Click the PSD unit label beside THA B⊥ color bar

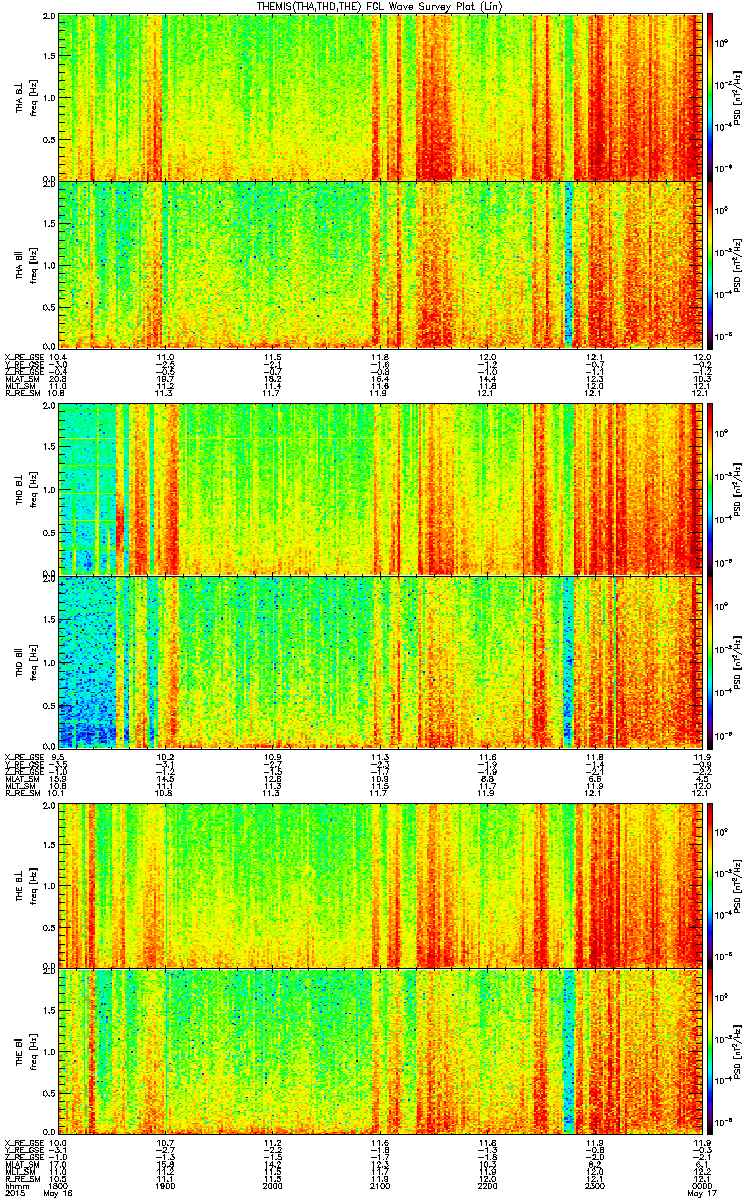(x=739, y=97)
